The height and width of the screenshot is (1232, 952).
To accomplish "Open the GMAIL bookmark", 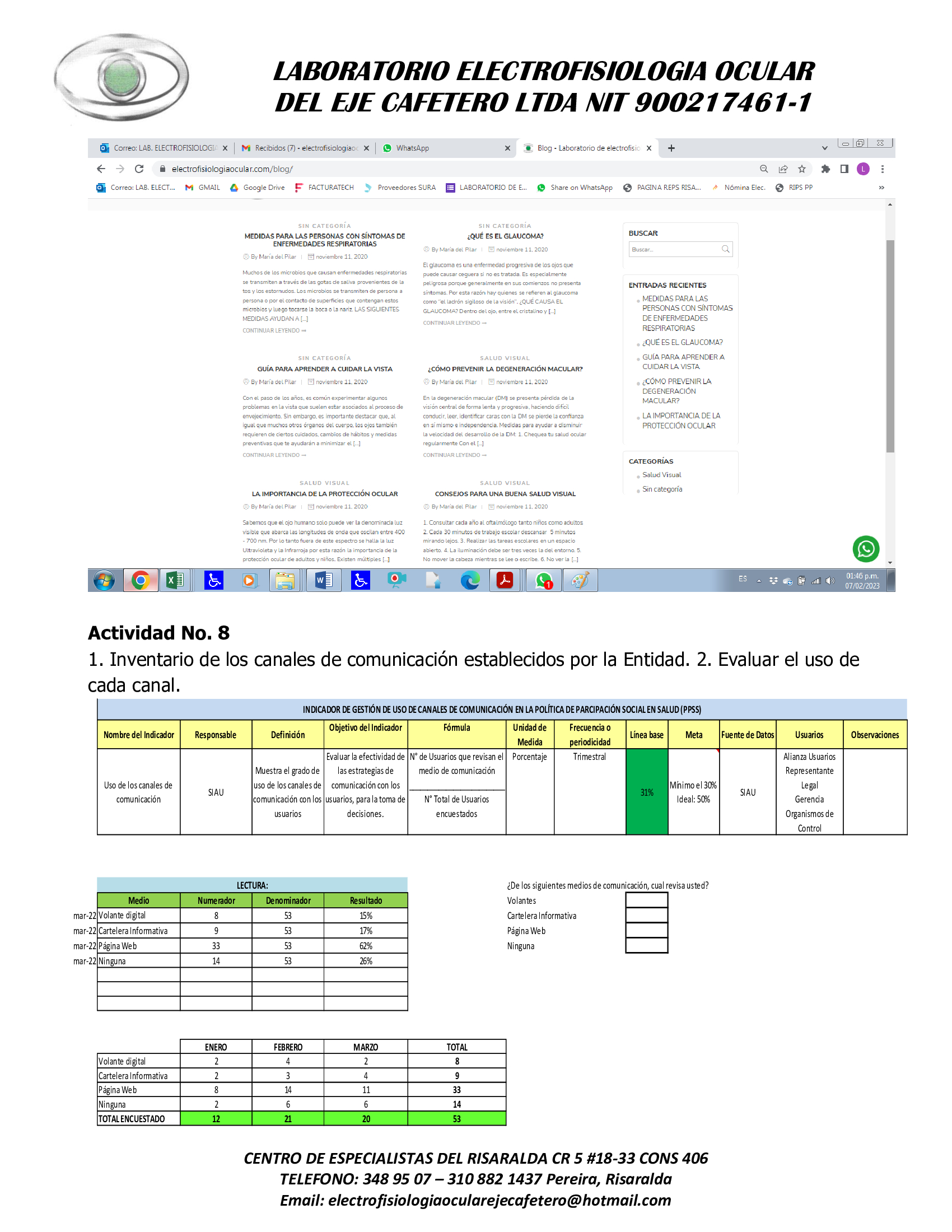I will click(x=203, y=187).
